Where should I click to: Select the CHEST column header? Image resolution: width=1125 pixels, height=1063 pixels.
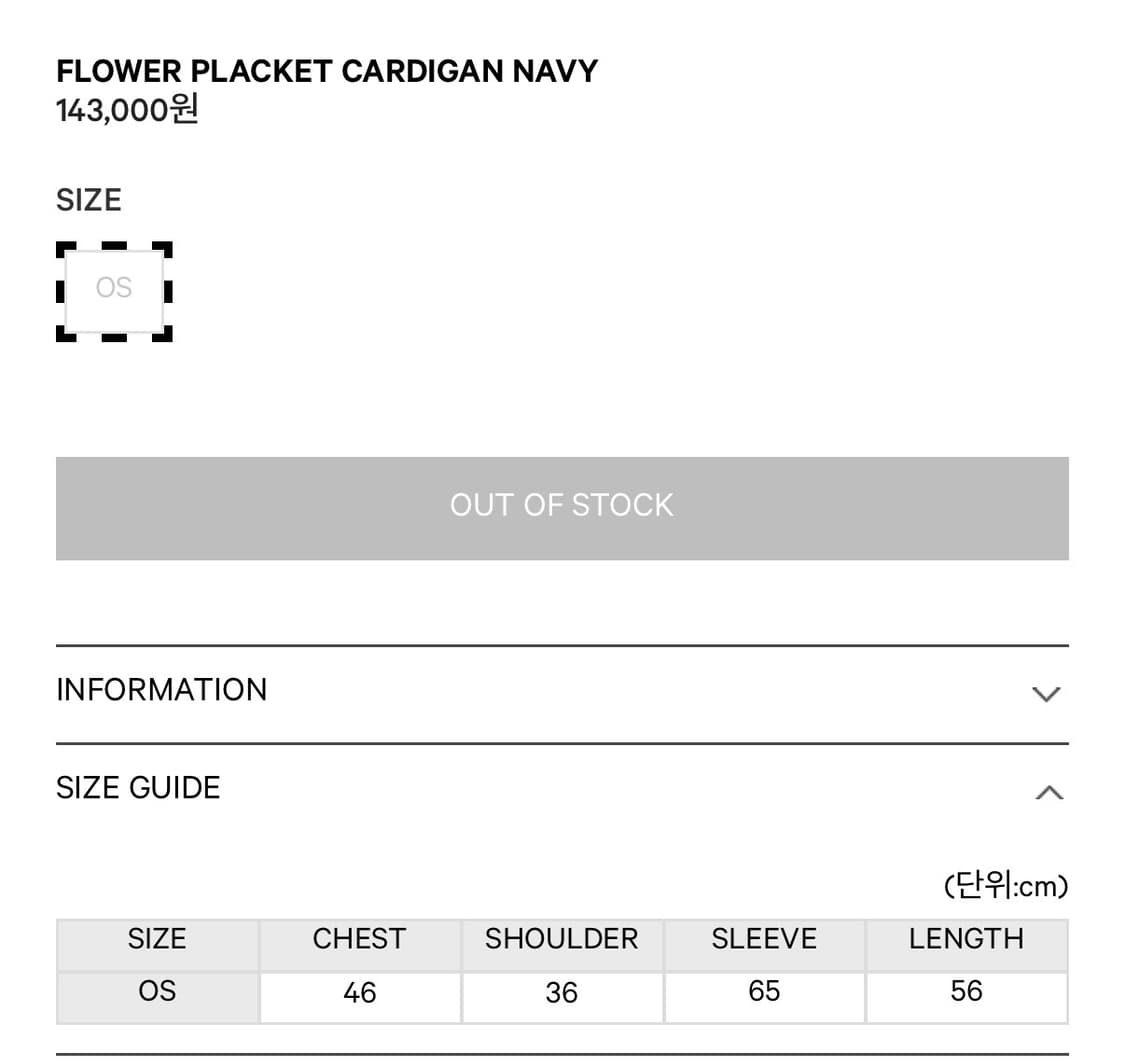pyautogui.click(x=359, y=939)
